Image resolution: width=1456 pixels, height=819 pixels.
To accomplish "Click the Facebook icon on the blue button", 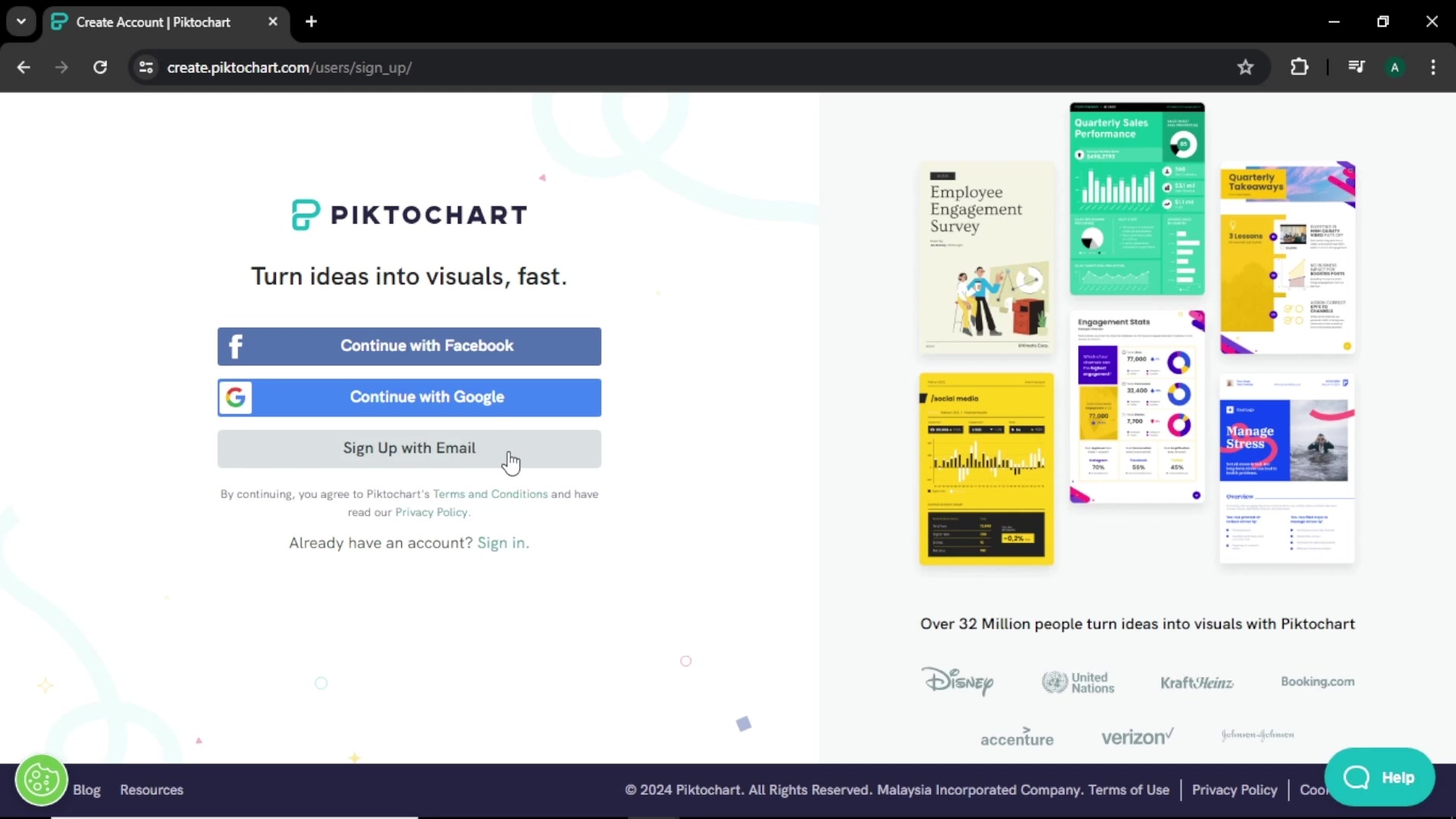I will click(x=236, y=347).
